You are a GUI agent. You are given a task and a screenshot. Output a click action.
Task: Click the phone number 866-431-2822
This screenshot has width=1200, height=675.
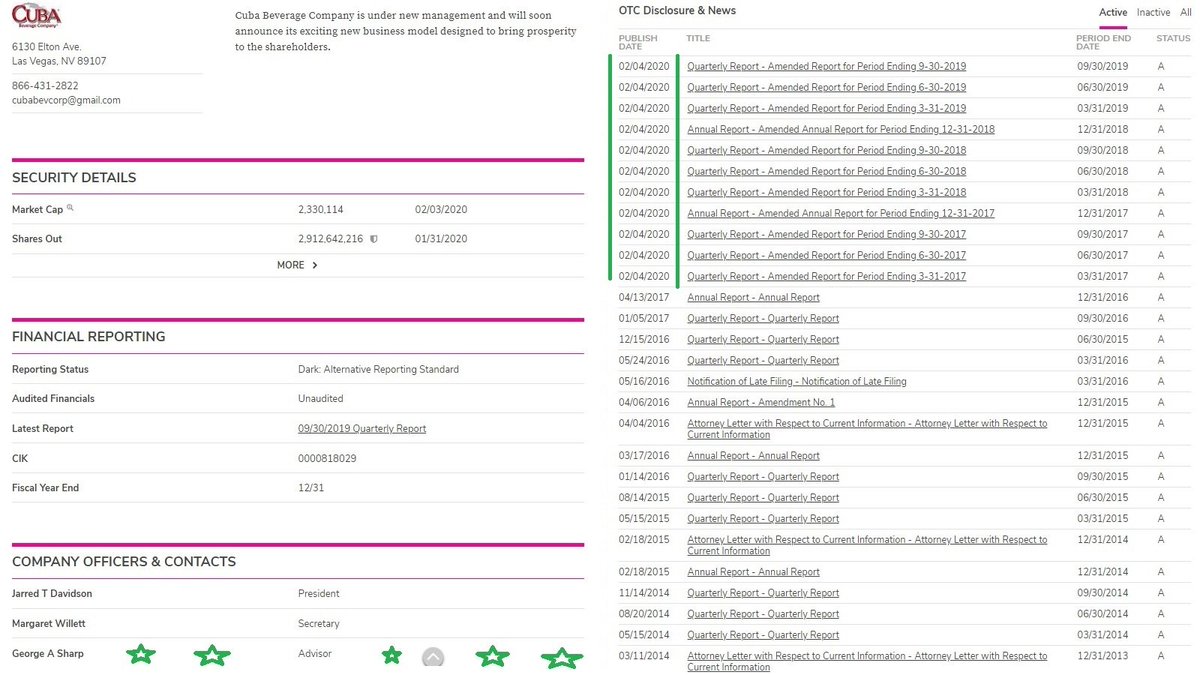coord(45,86)
